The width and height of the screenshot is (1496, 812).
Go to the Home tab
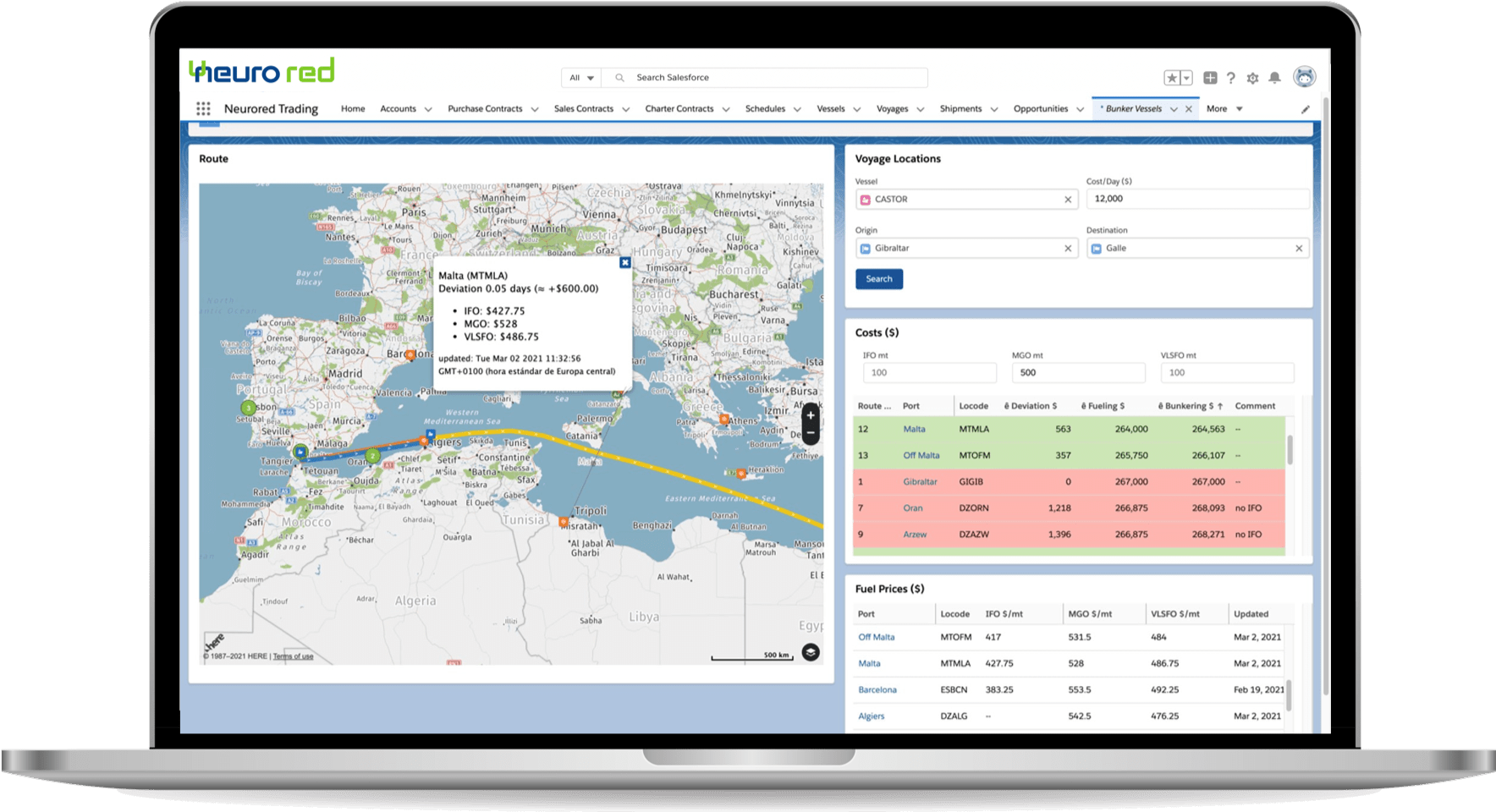click(x=353, y=109)
